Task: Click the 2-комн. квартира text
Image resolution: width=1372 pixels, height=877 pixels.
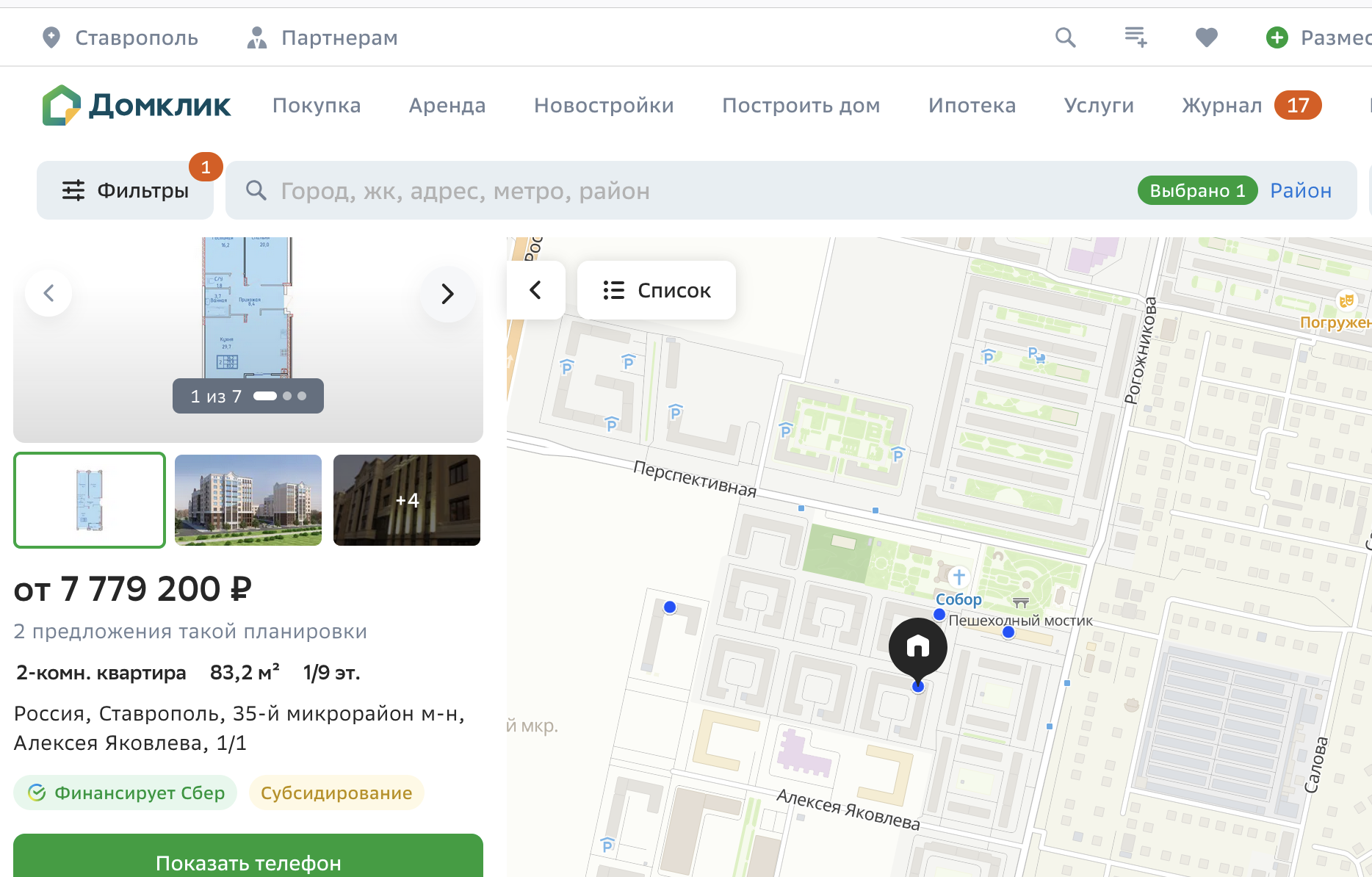Action: point(101,672)
